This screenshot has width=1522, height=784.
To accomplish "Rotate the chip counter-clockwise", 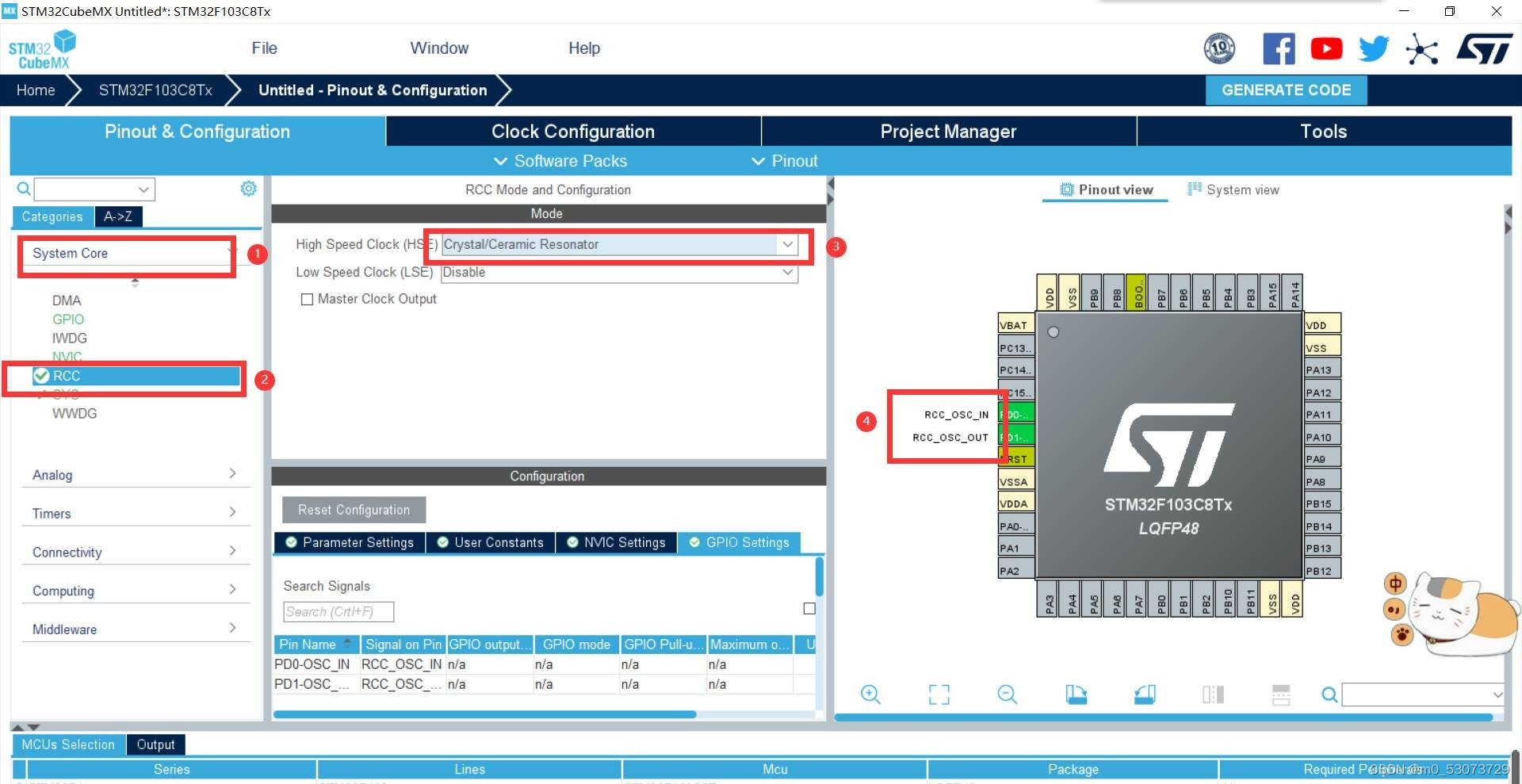I will (x=1145, y=694).
